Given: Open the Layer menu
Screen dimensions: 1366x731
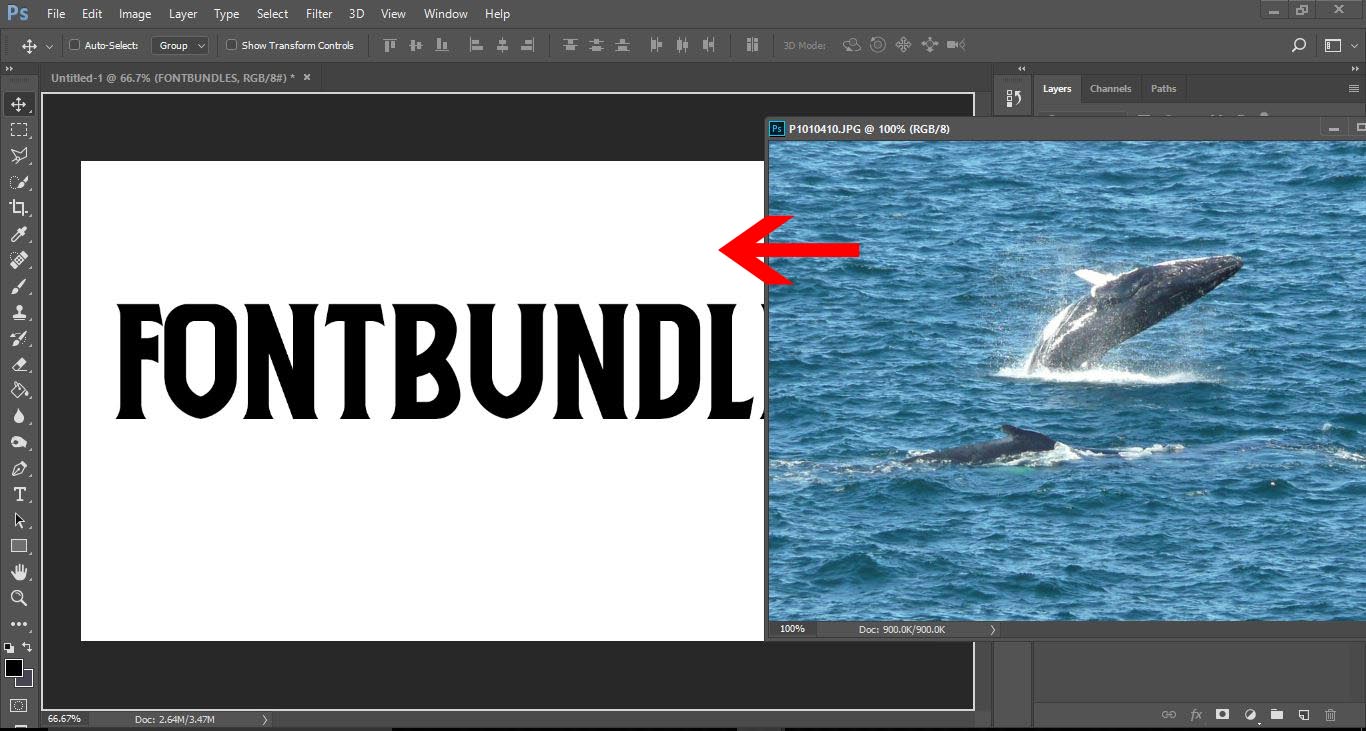Looking at the screenshot, I should (x=183, y=14).
